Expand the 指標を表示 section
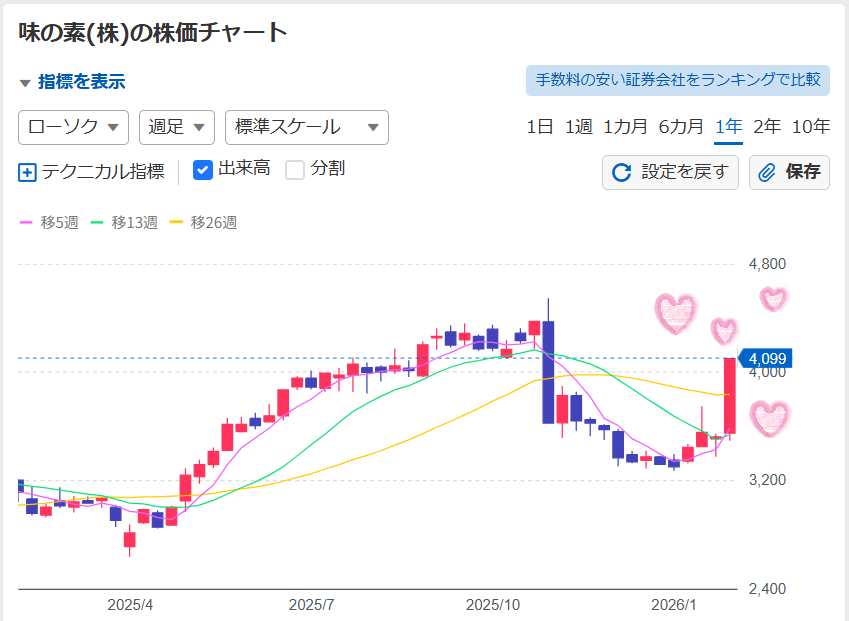The image size is (849, 621). click(72, 82)
